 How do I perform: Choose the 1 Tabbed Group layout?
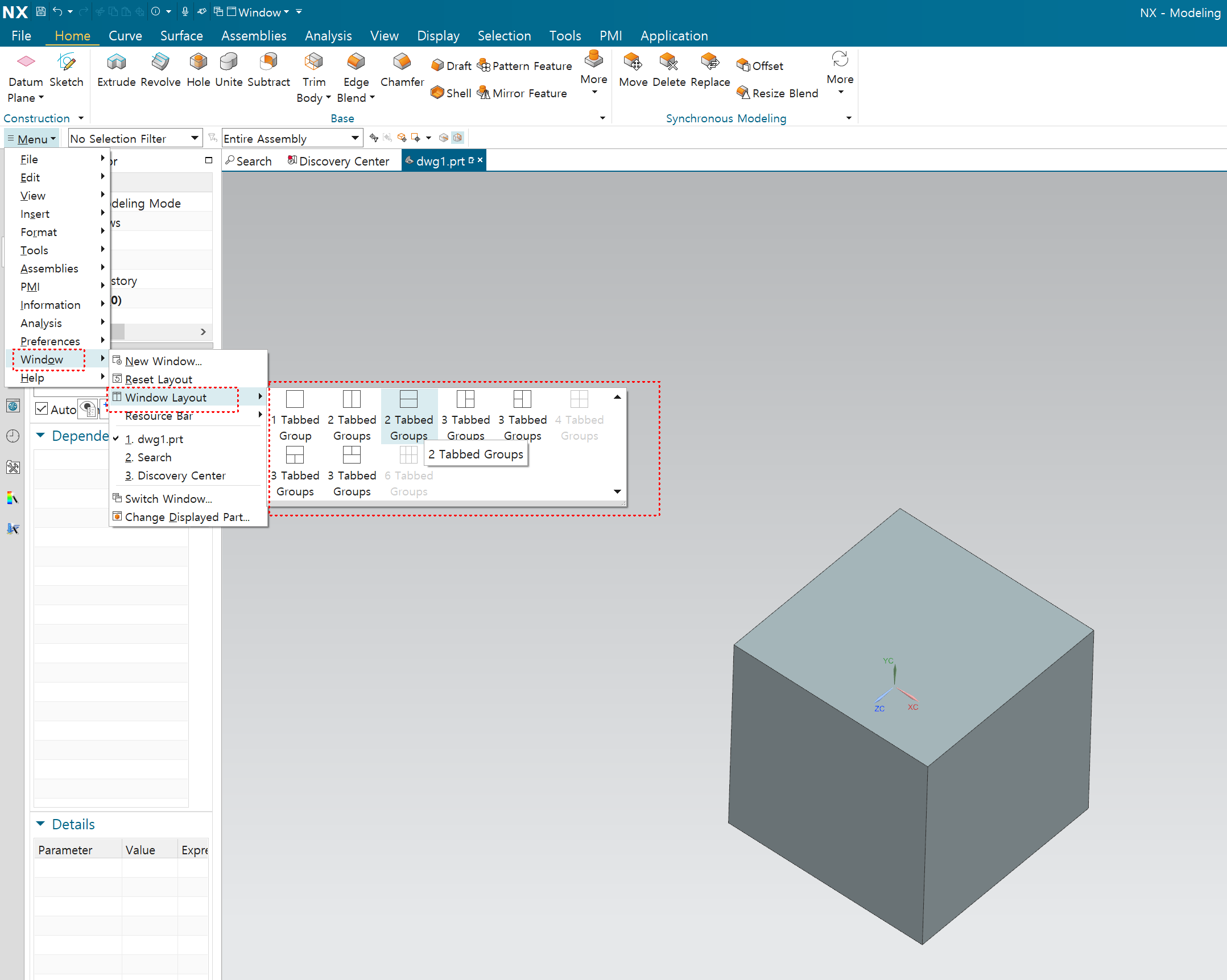pyautogui.click(x=295, y=415)
